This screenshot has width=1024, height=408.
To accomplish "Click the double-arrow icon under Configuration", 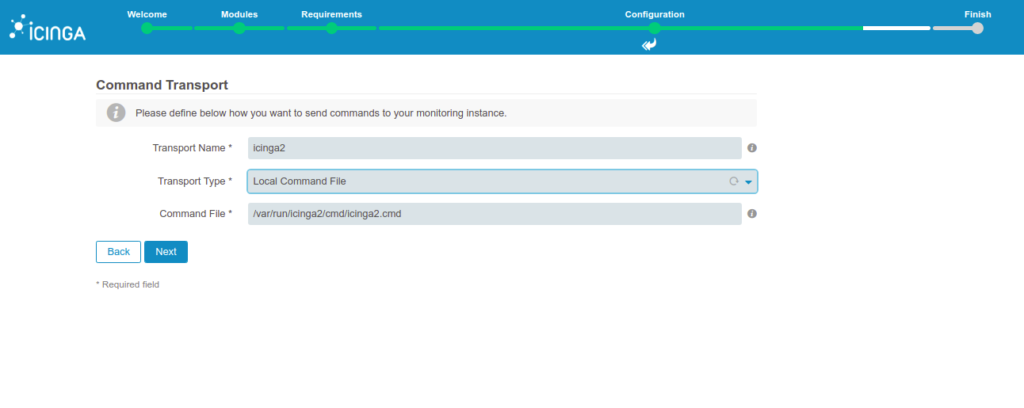I will (648, 44).
